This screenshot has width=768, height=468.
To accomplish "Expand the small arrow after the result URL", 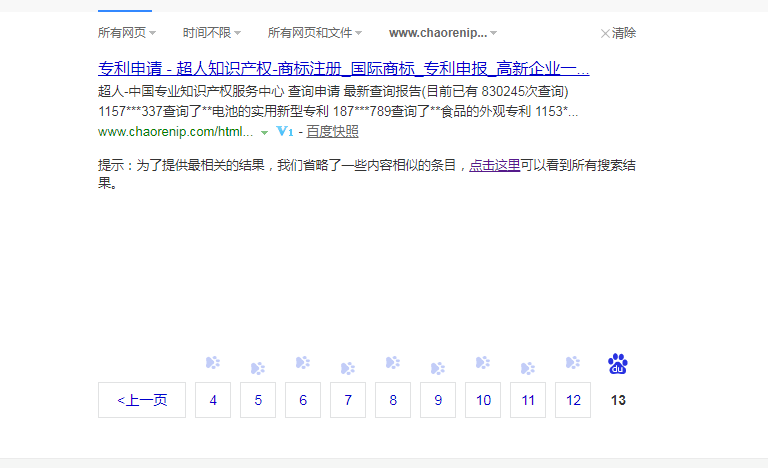I will pos(264,133).
